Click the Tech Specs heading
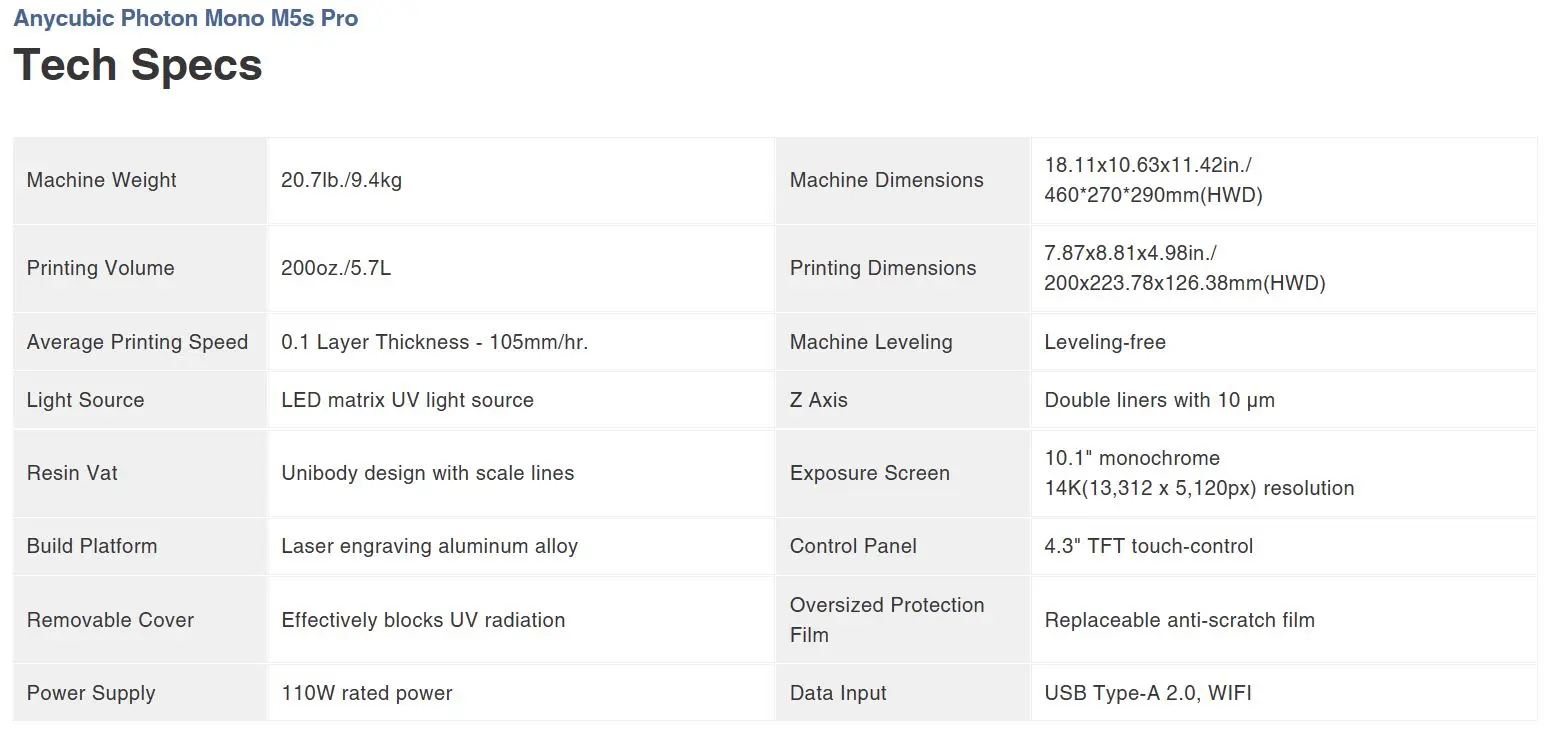 click(x=138, y=65)
